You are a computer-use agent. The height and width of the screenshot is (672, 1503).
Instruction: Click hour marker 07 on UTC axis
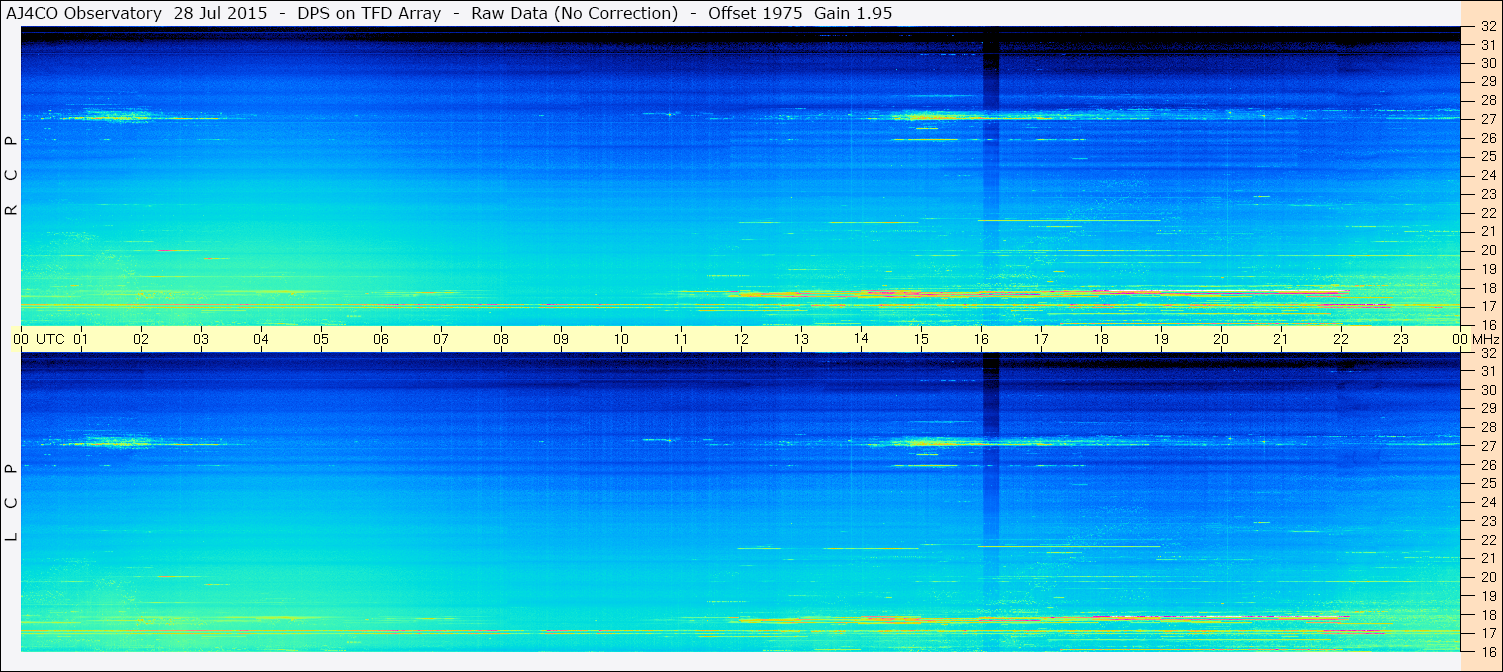(x=441, y=339)
